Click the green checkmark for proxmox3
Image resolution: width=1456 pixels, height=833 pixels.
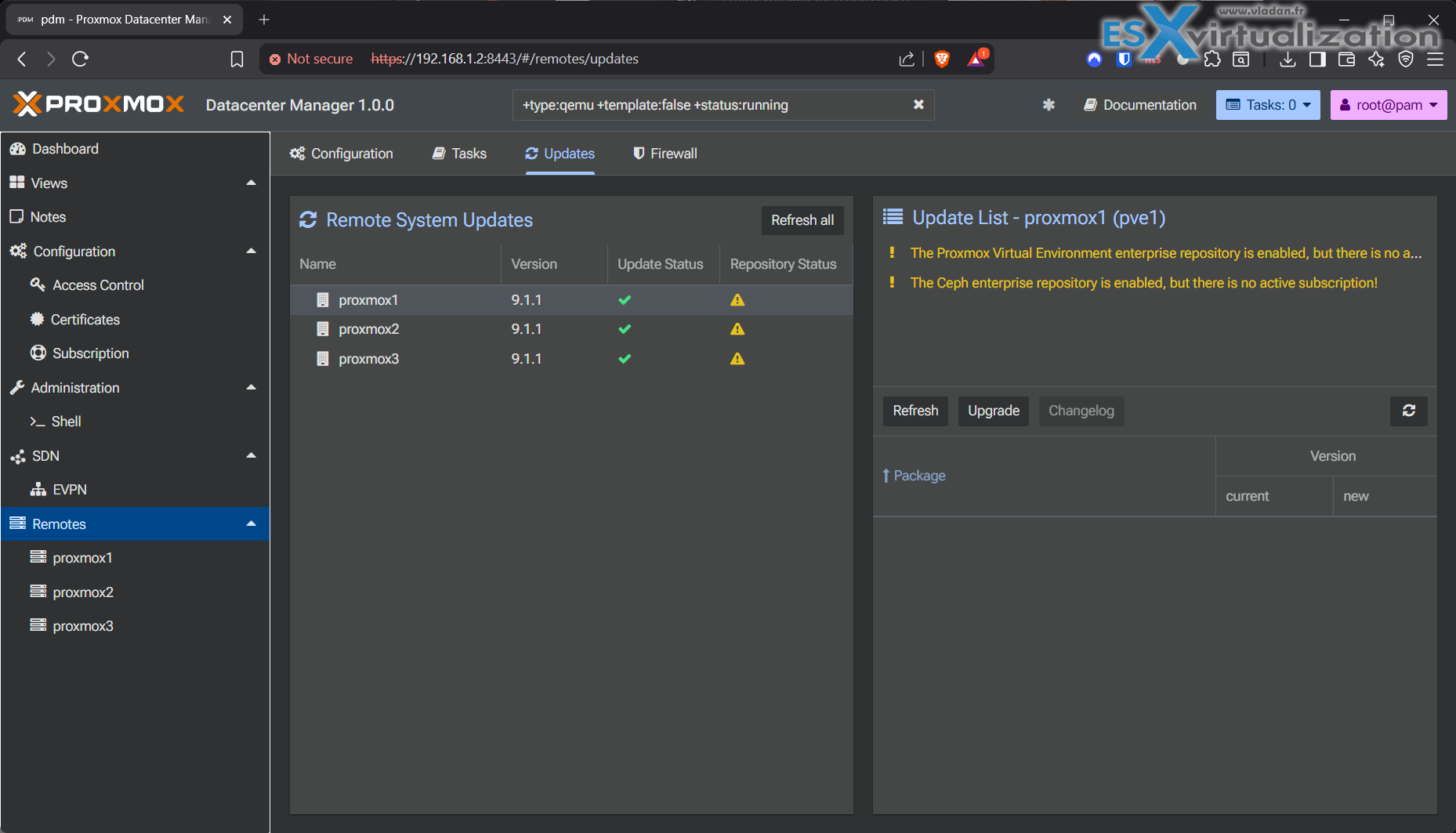[625, 359]
